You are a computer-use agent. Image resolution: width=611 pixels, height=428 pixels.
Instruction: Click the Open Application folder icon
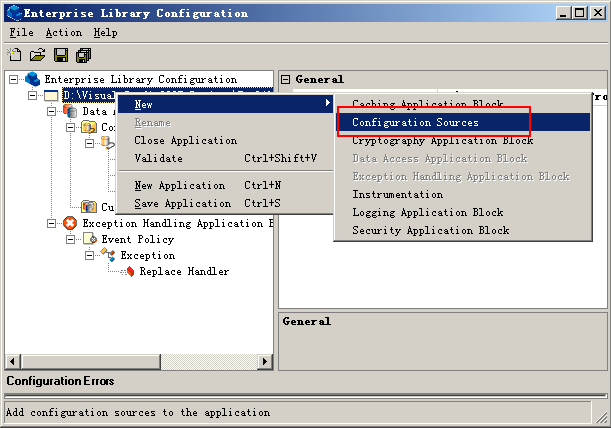coord(37,54)
